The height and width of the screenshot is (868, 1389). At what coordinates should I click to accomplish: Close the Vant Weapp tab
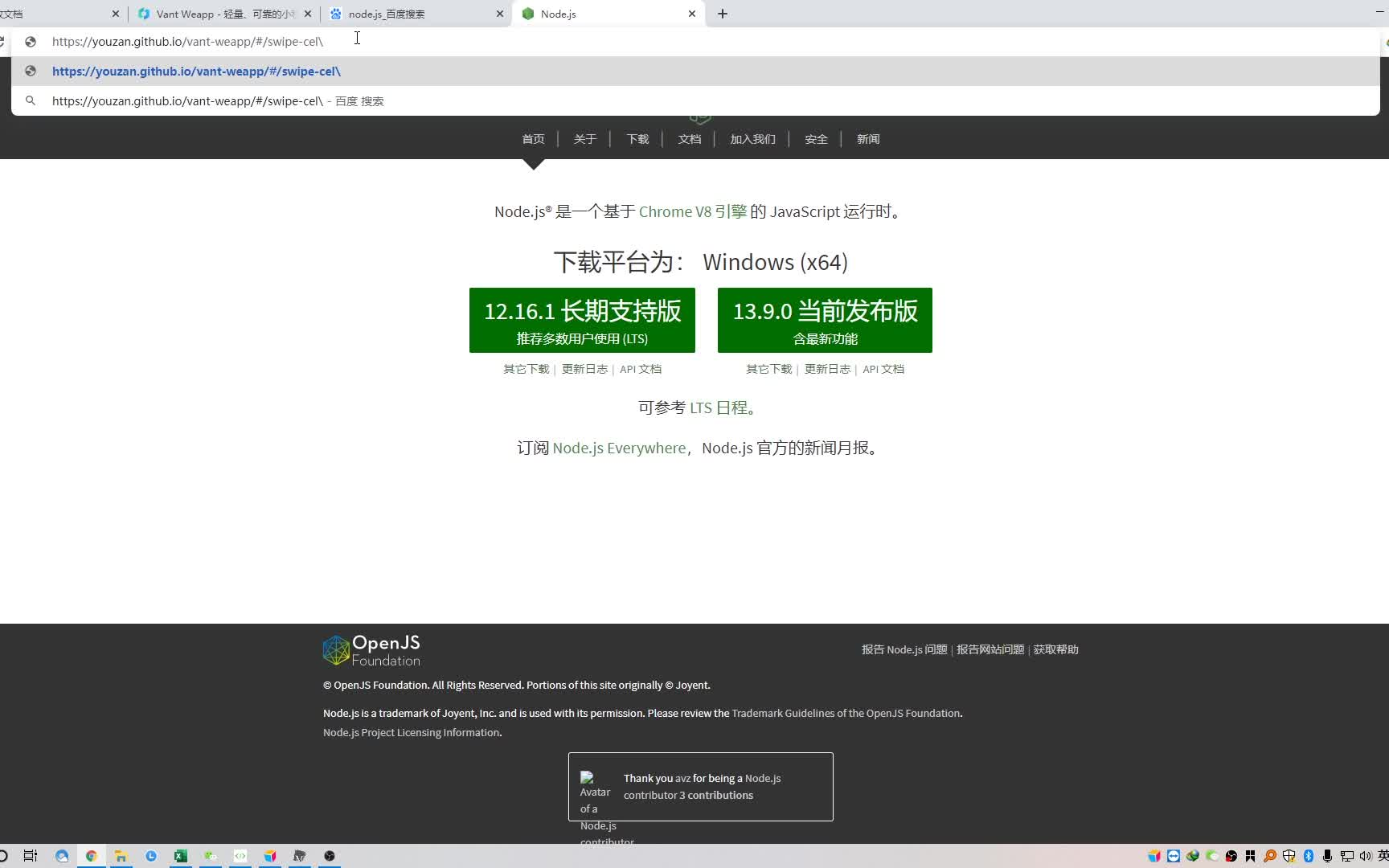coord(308,14)
